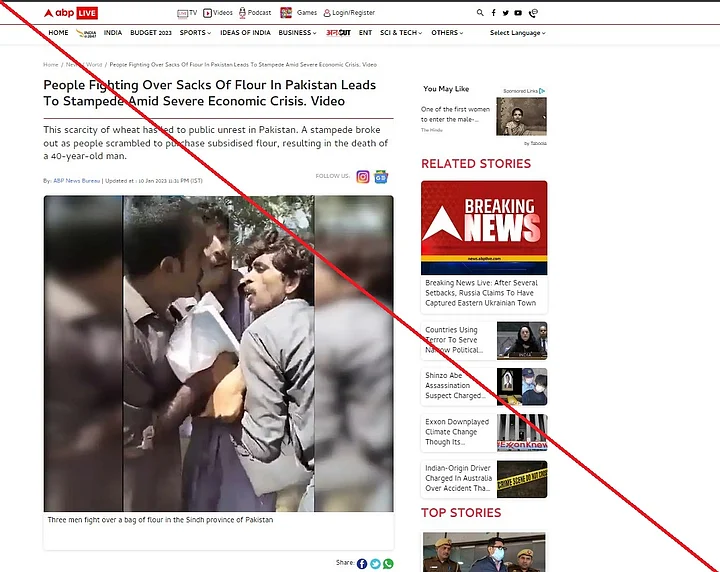
Task: Expand the OTHERS navigation menu
Action: pos(447,33)
